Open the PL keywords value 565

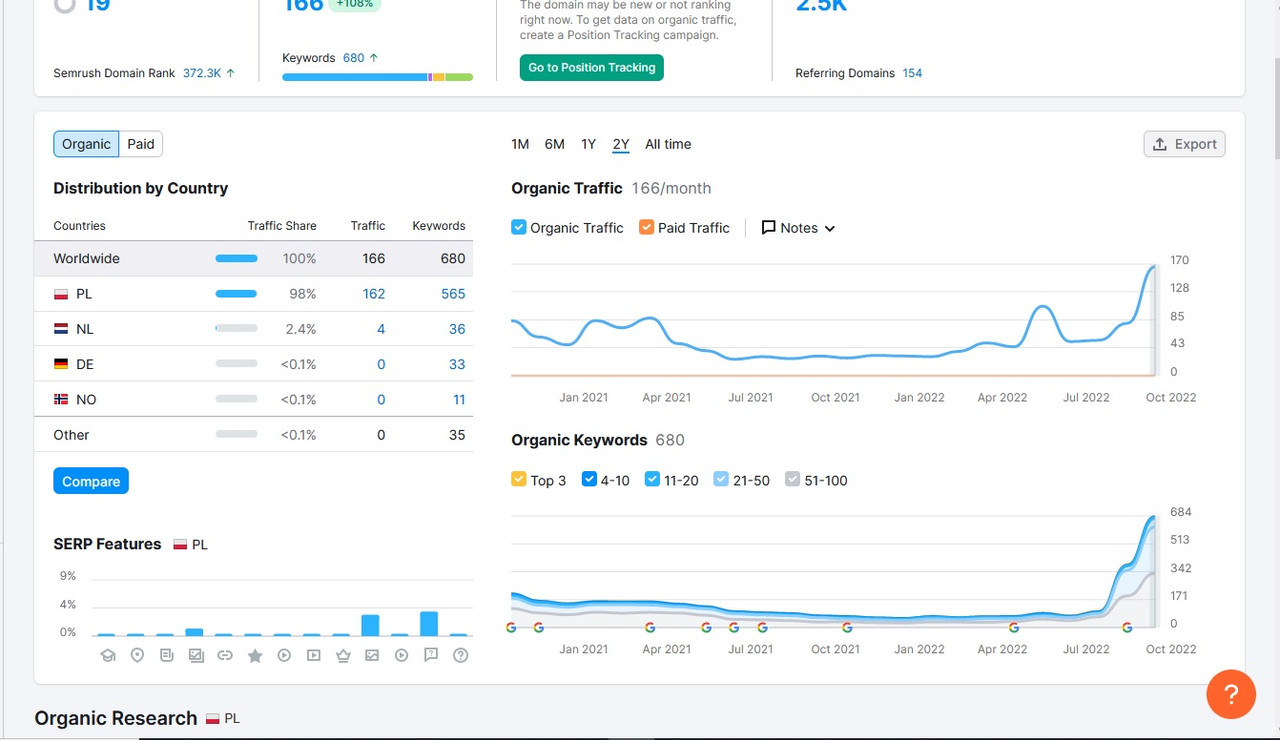coord(453,294)
